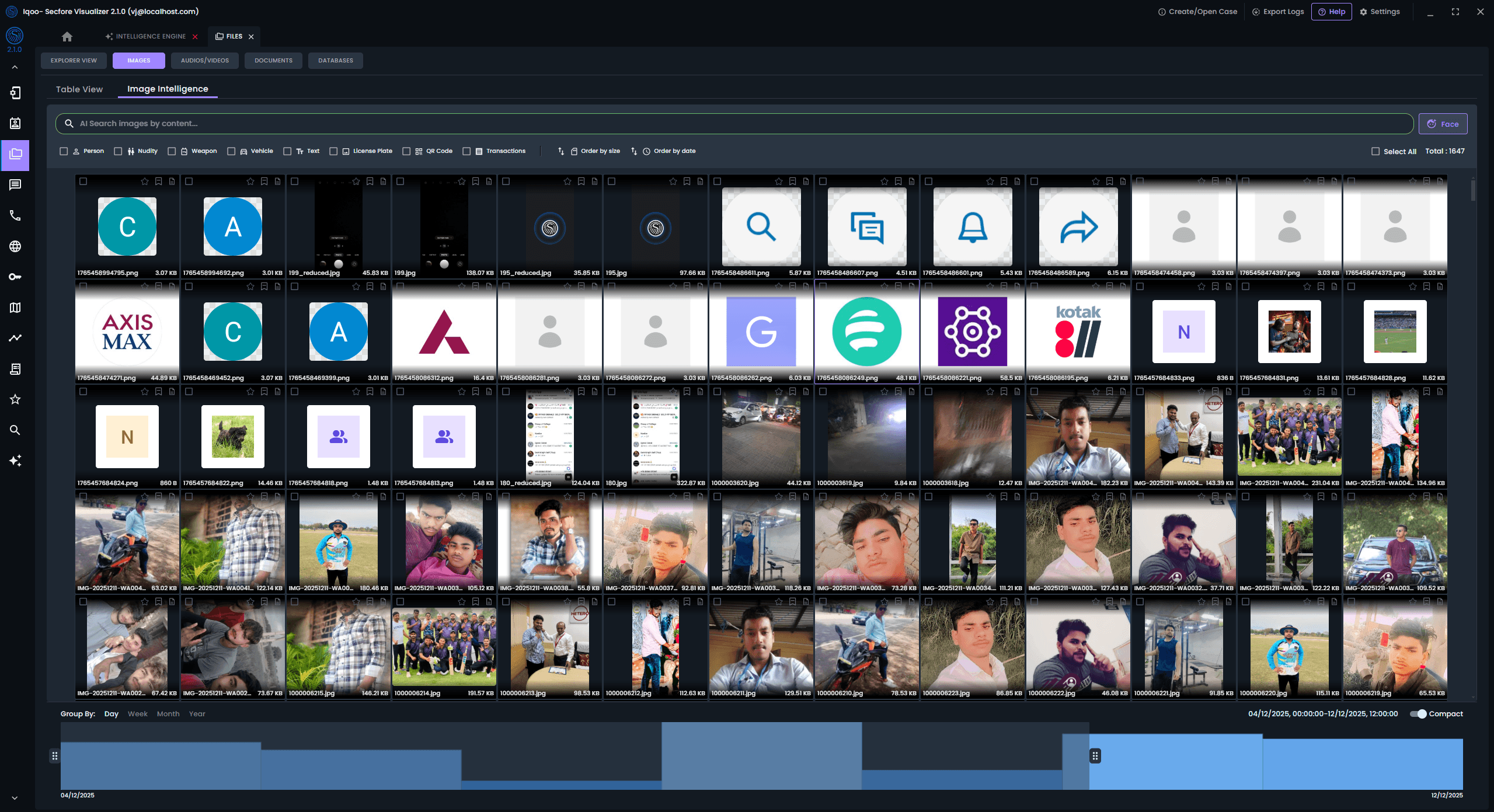This screenshot has width=1494, height=812.
Task: Click the Face search button
Action: [1443, 124]
